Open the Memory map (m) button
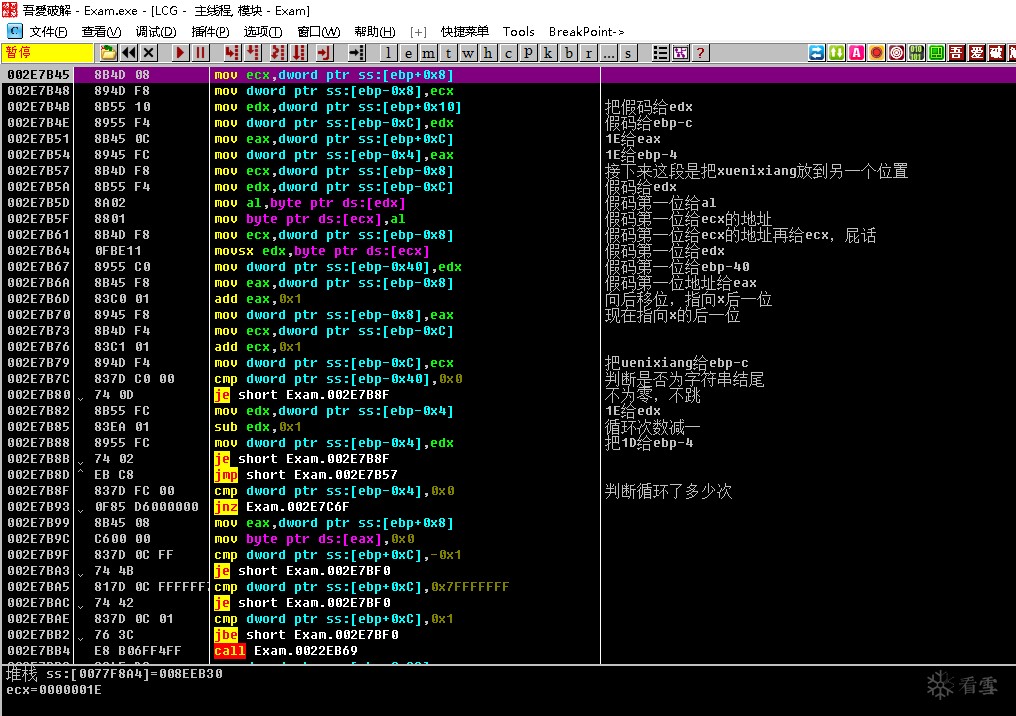Image resolution: width=1016 pixels, height=716 pixels. tap(428, 53)
